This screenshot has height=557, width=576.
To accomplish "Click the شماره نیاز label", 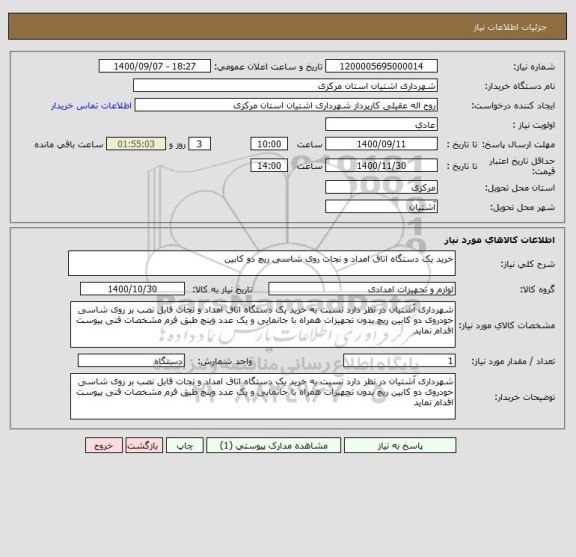I will click(534, 67).
